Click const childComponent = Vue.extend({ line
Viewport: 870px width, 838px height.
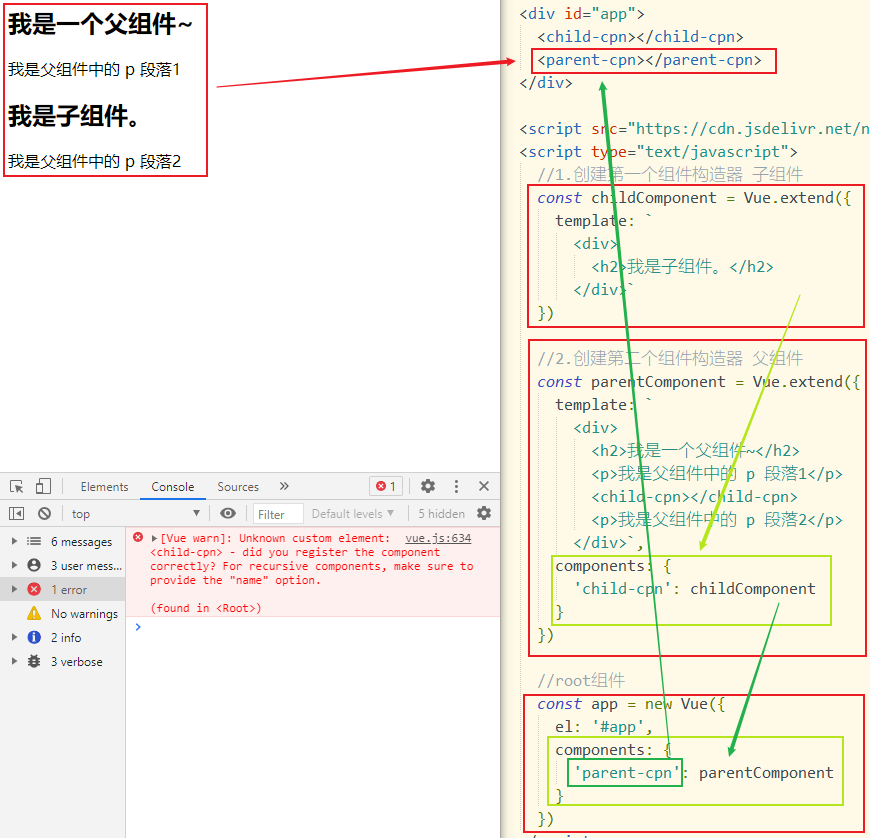coord(694,198)
